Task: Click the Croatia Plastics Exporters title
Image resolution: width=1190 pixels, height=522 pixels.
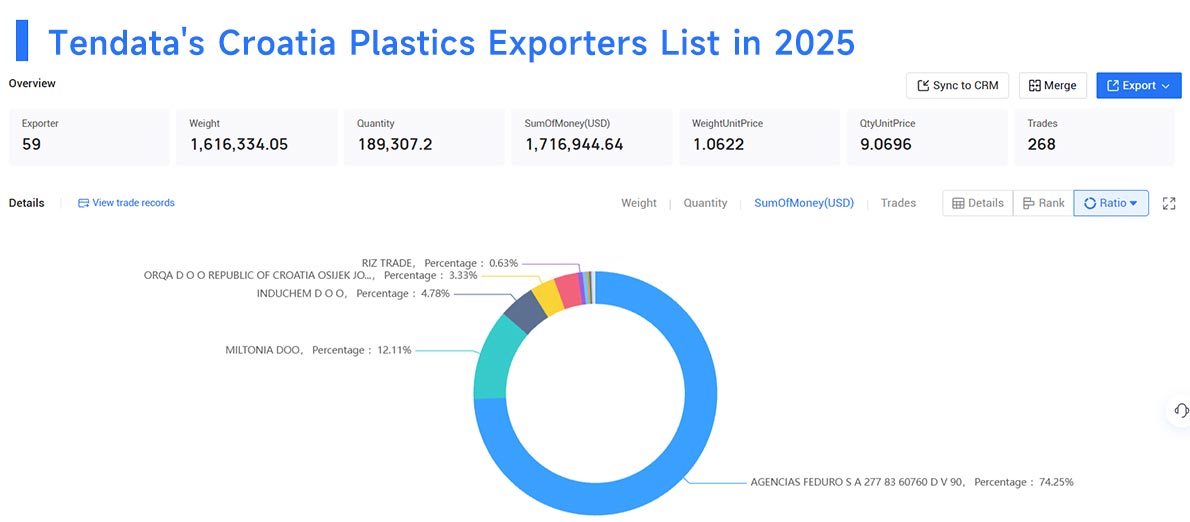Action: [x=451, y=42]
